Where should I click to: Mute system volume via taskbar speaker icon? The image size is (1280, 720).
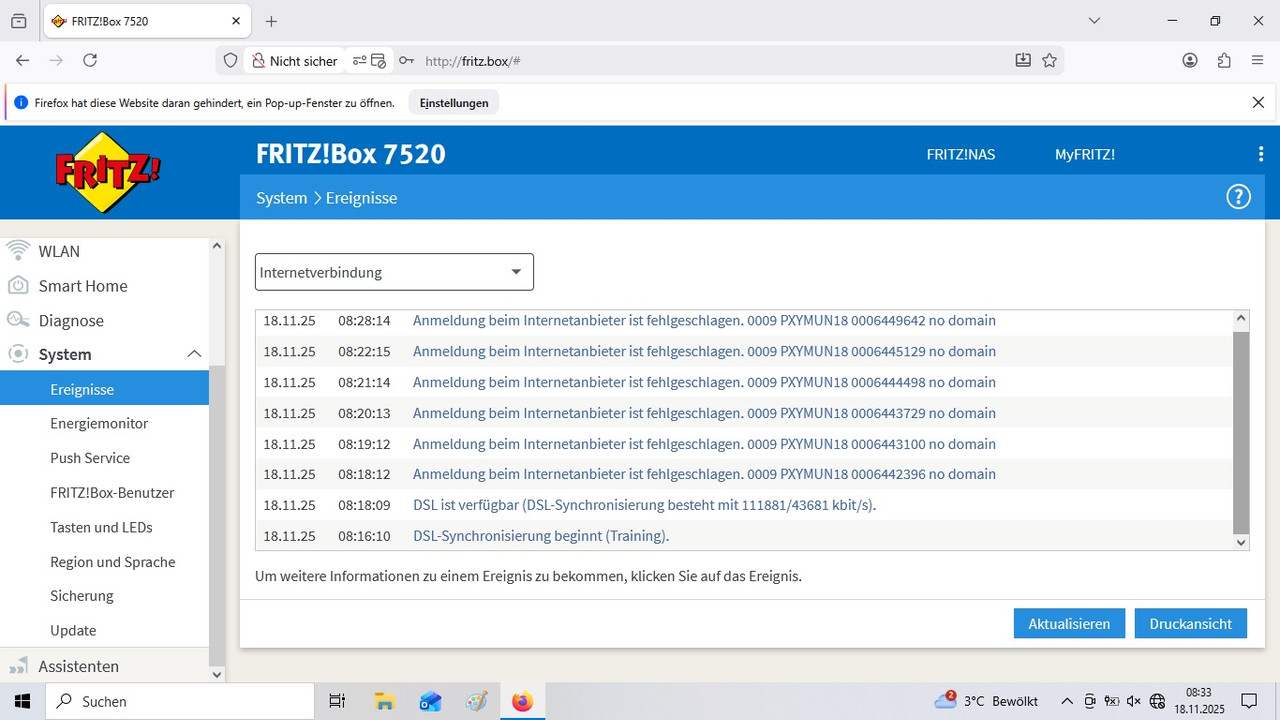coord(1133,701)
